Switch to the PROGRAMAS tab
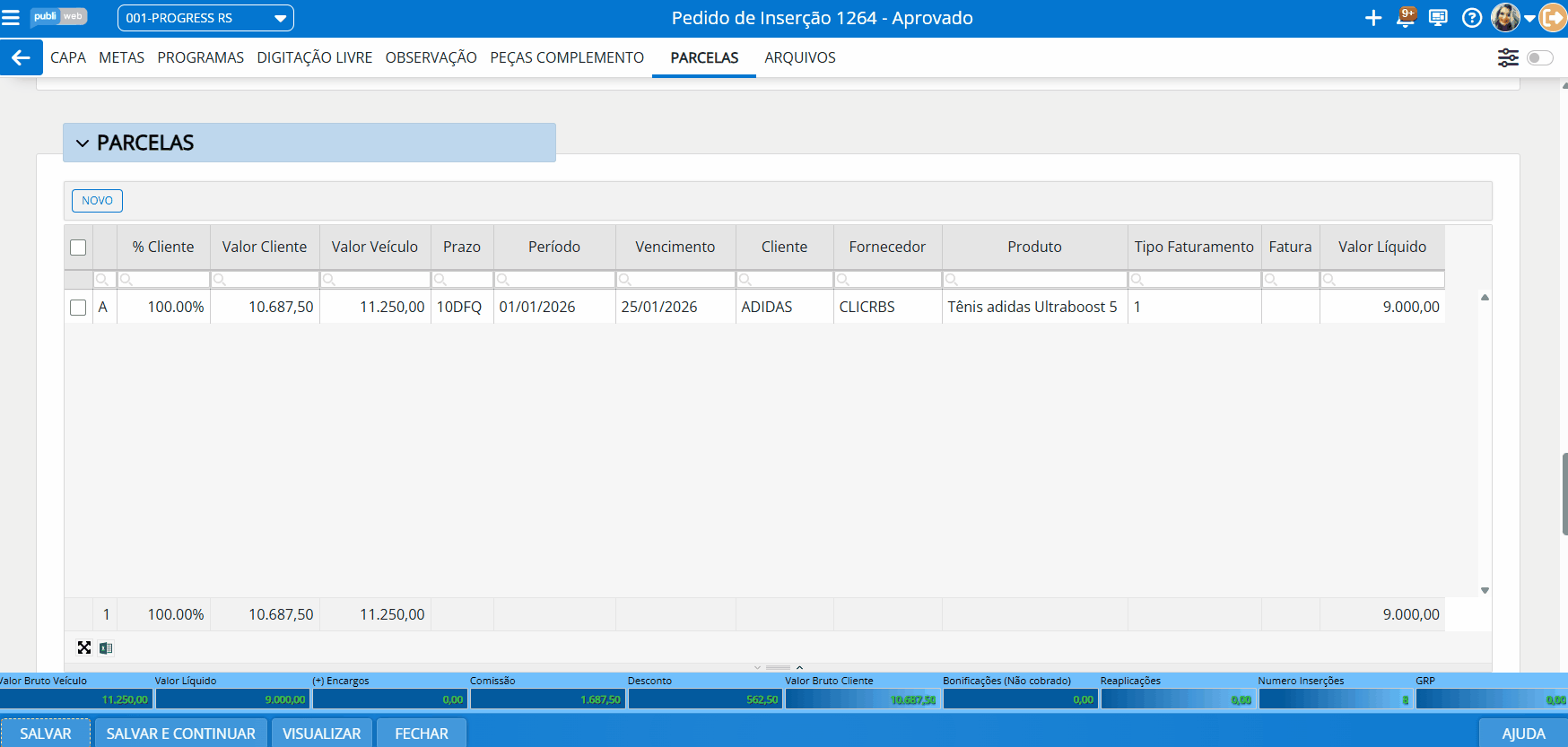This screenshot has height=747, width=1568. pos(200,57)
